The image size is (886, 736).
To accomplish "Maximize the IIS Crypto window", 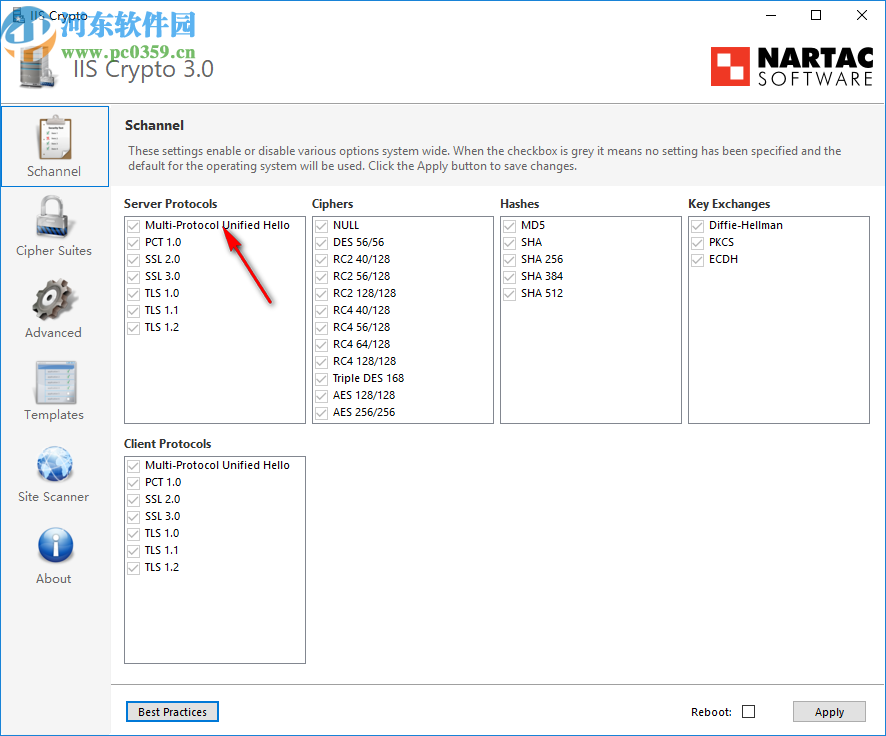I will point(816,15).
